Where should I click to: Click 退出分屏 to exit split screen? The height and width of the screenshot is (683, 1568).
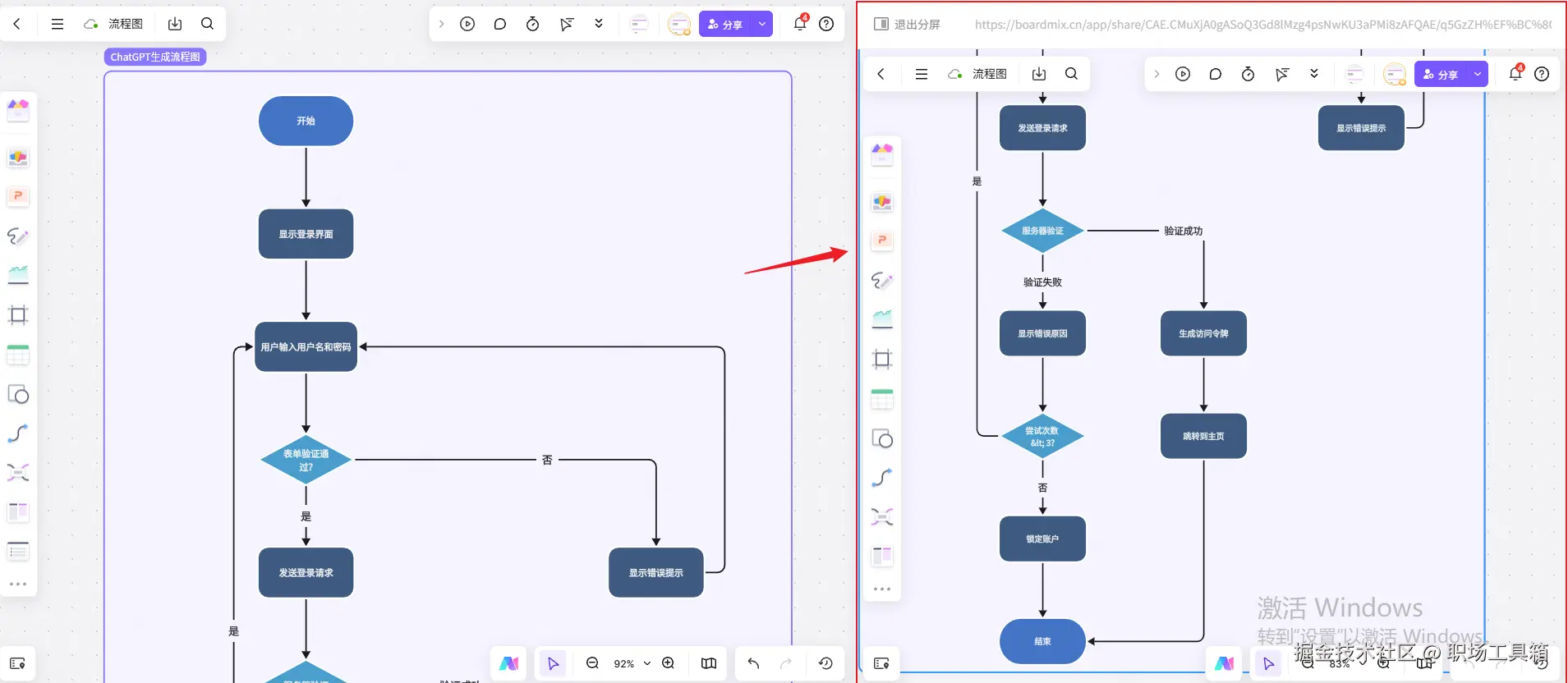pos(908,25)
